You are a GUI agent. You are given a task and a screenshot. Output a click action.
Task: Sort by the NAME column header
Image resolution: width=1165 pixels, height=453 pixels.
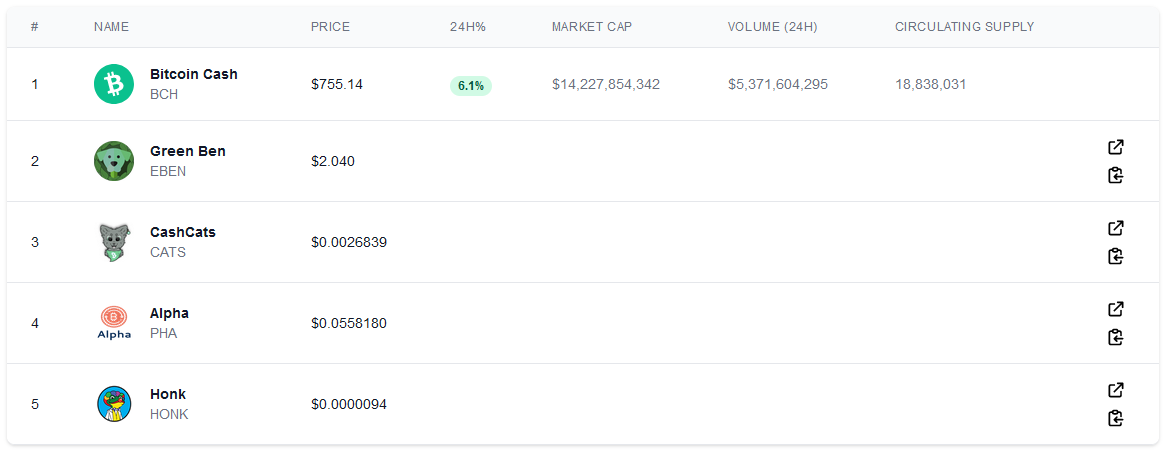tap(111, 27)
